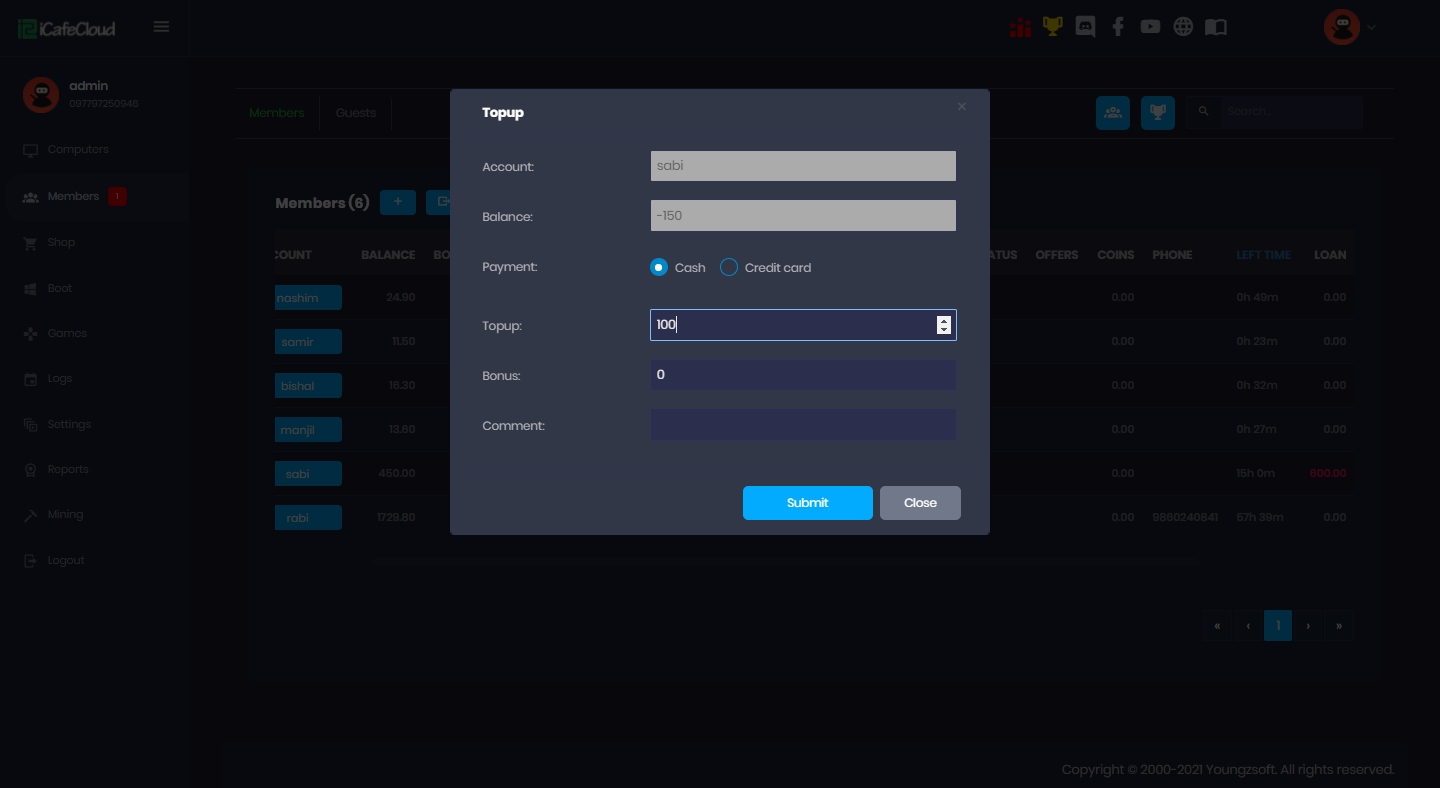This screenshot has height=788, width=1440.
Task: Go to next page arrow
Action: pos(1308,626)
